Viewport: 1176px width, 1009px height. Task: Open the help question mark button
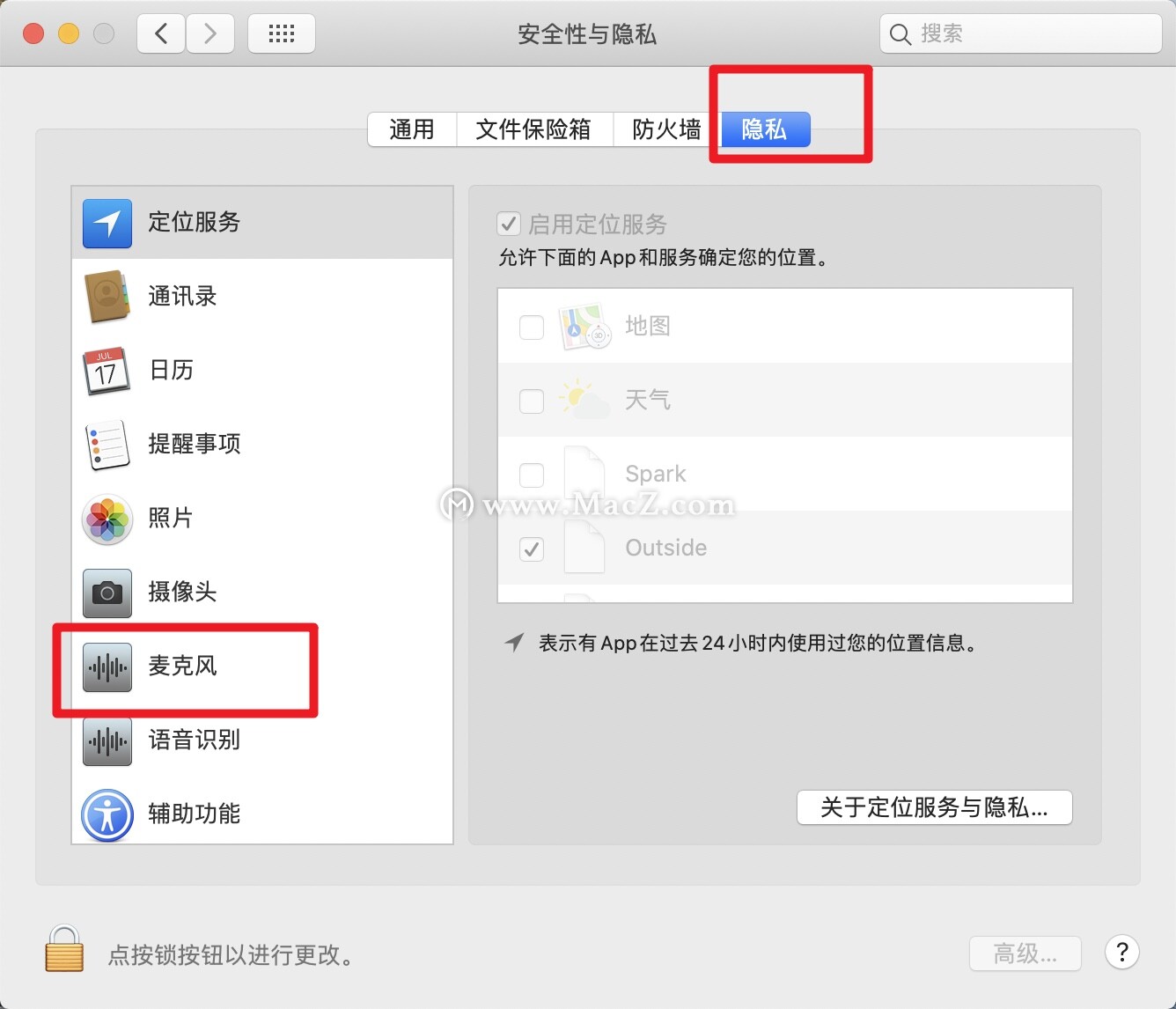(x=1122, y=952)
